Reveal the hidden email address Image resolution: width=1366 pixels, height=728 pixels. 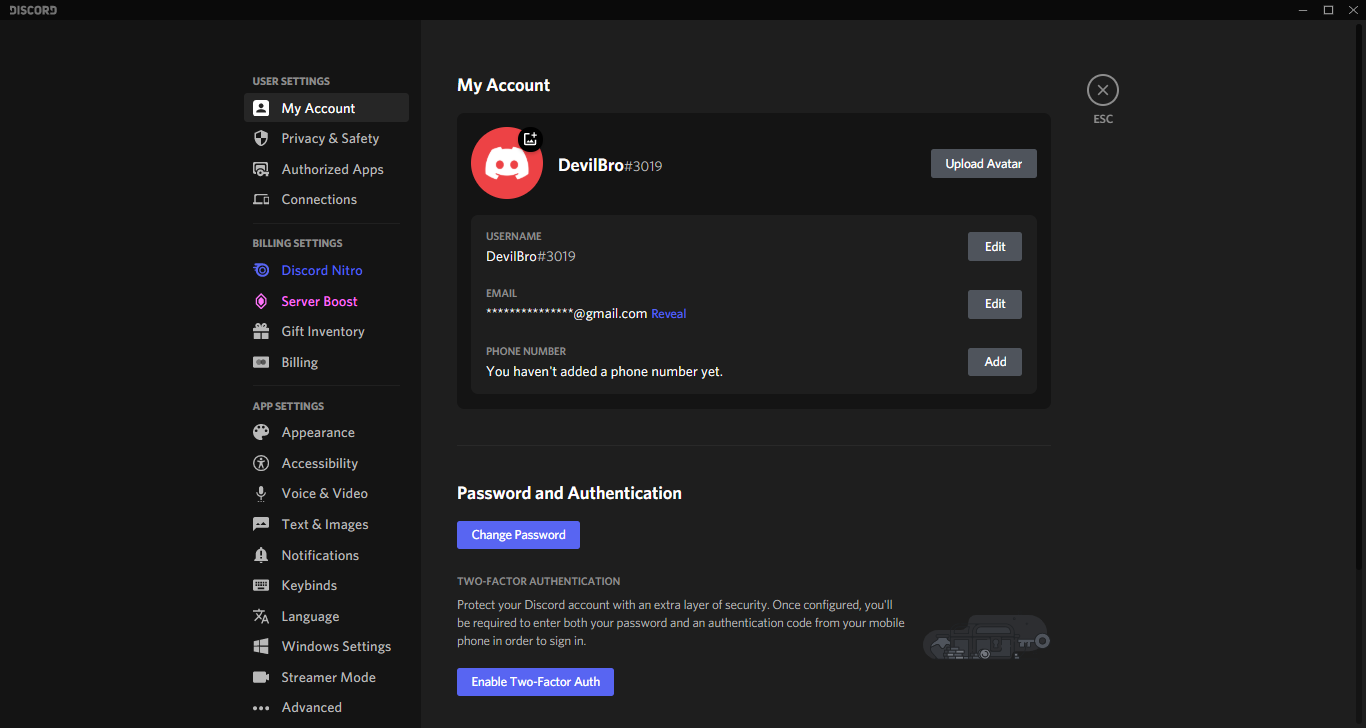click(669, 314)
